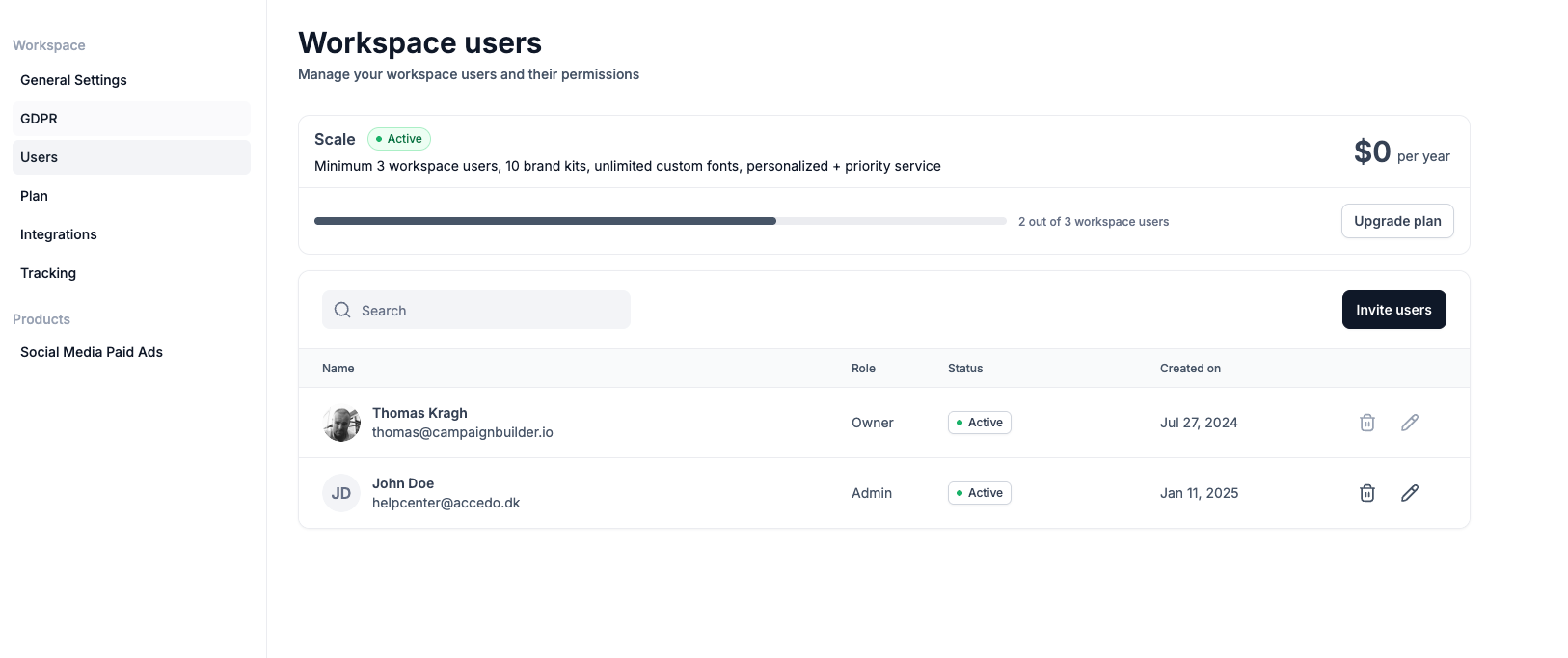Open edit pencil for John Doe
This screenshot has width=1568, height=658.
(1409, 493)
